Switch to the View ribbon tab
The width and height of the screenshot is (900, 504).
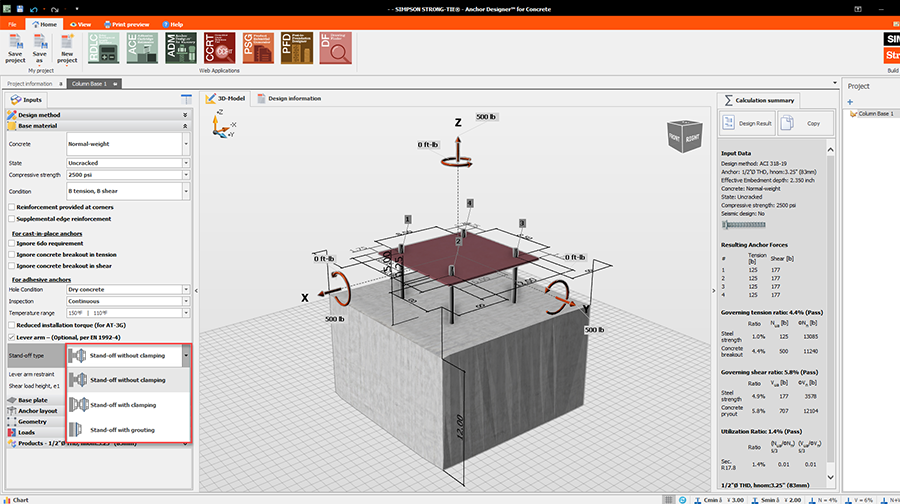(x=81, y=24)
